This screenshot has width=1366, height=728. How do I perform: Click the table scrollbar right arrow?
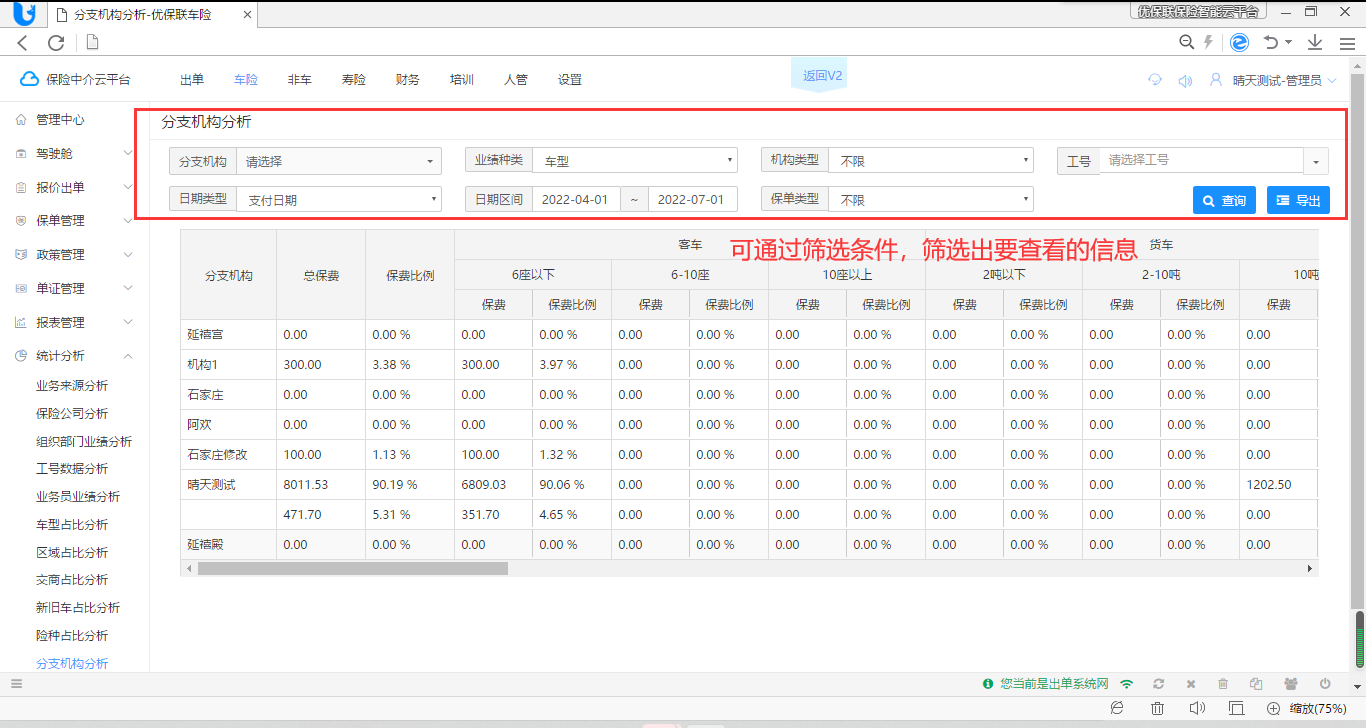(1310, 568)
